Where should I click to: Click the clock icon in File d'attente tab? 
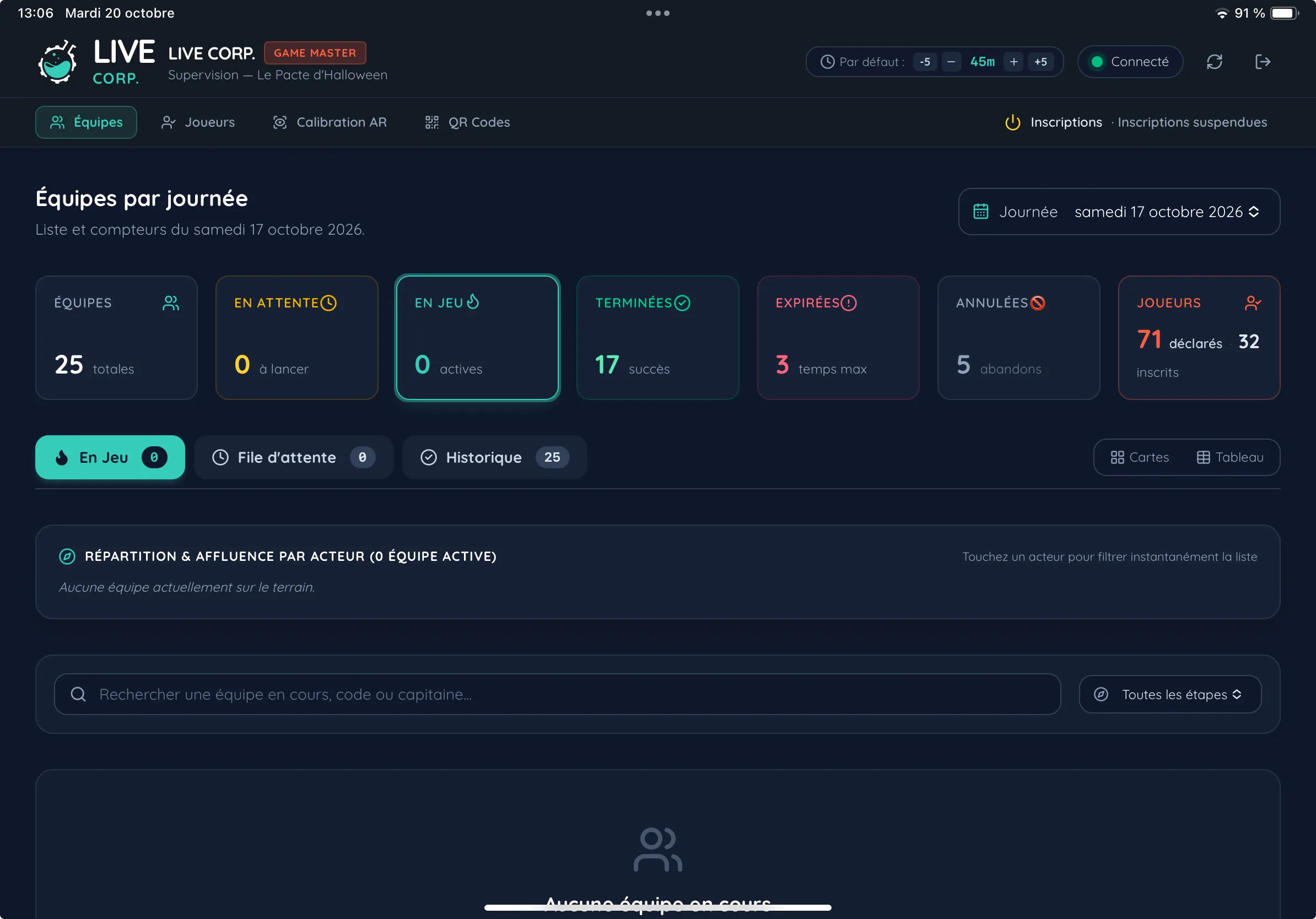(x=220, y=457)
